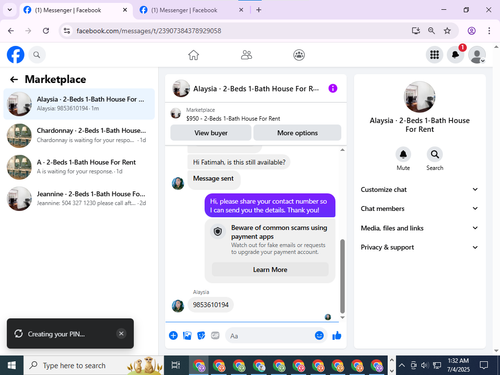View site information icon in address bar

coord(67,31)
